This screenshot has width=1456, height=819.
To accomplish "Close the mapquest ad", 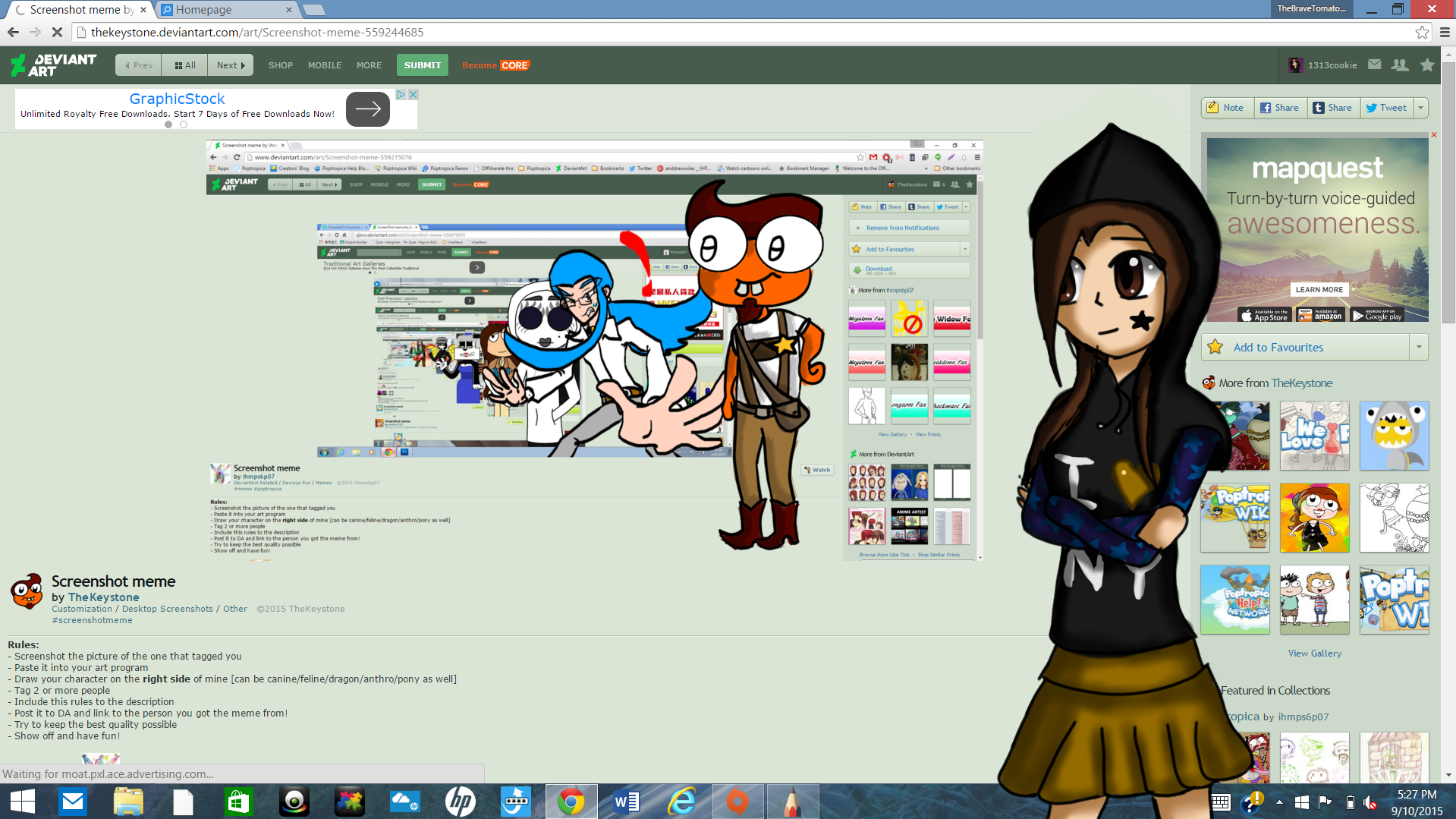I will point(1434,135).
